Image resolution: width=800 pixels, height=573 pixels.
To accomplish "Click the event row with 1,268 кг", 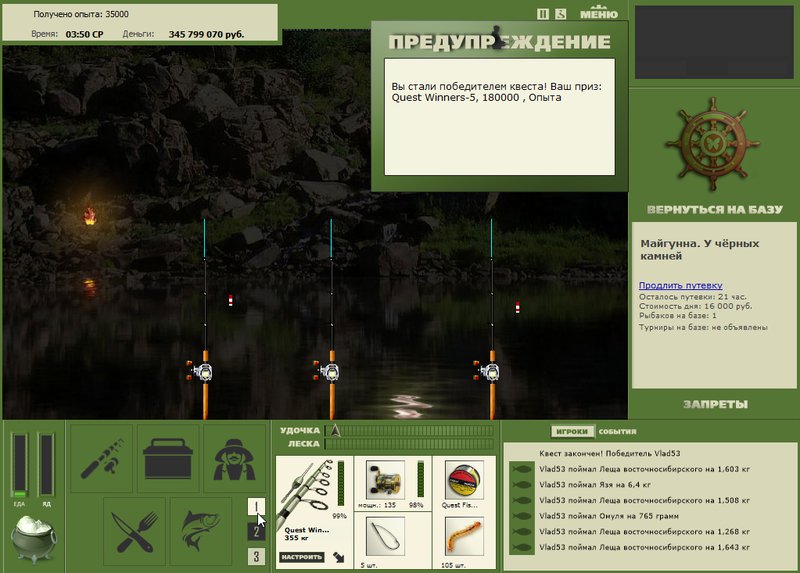I will pyautogui.click(x=644, y=532).
